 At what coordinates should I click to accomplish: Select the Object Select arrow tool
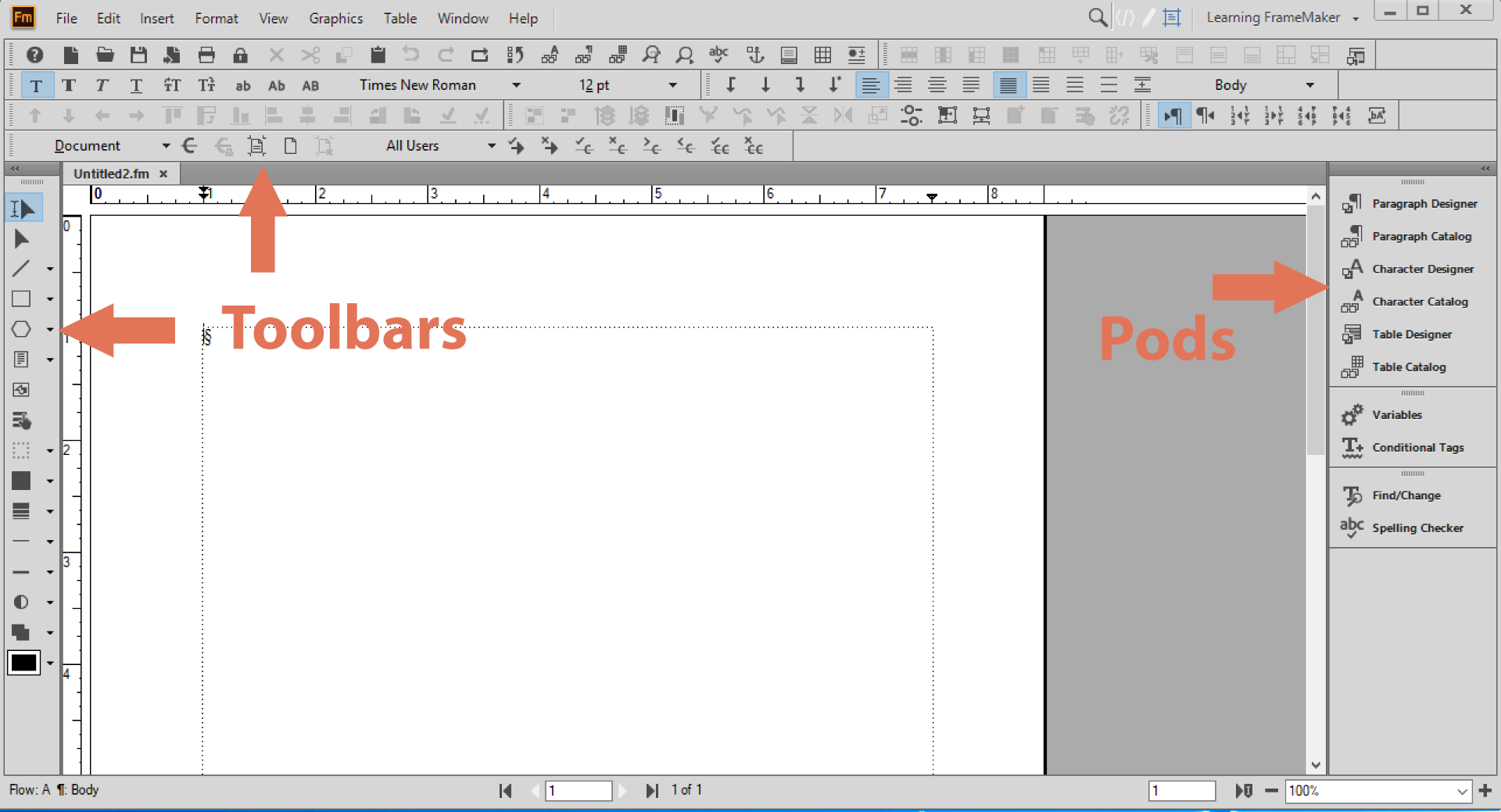21,239
